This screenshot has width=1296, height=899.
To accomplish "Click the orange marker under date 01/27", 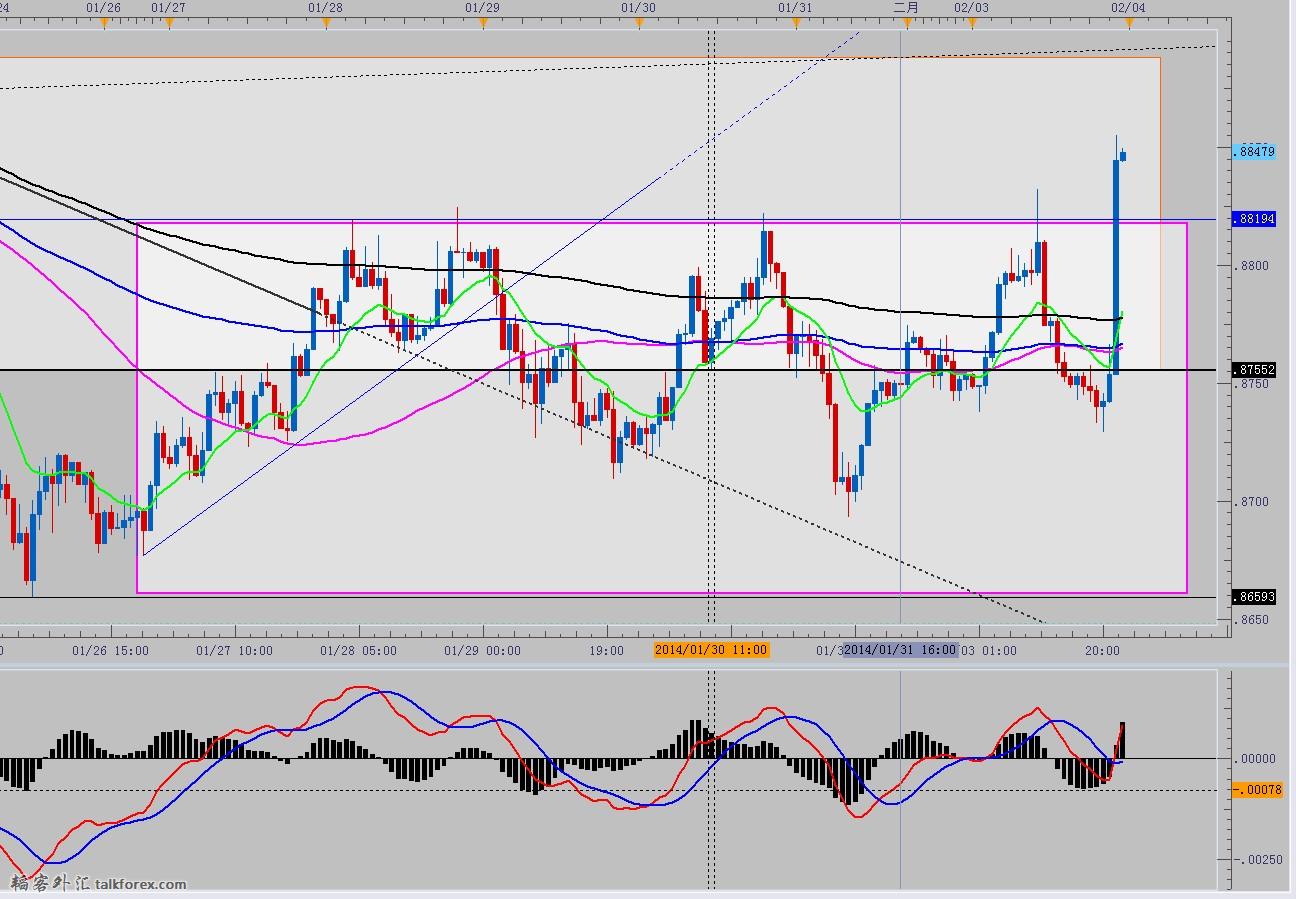I will pos(168,24).
